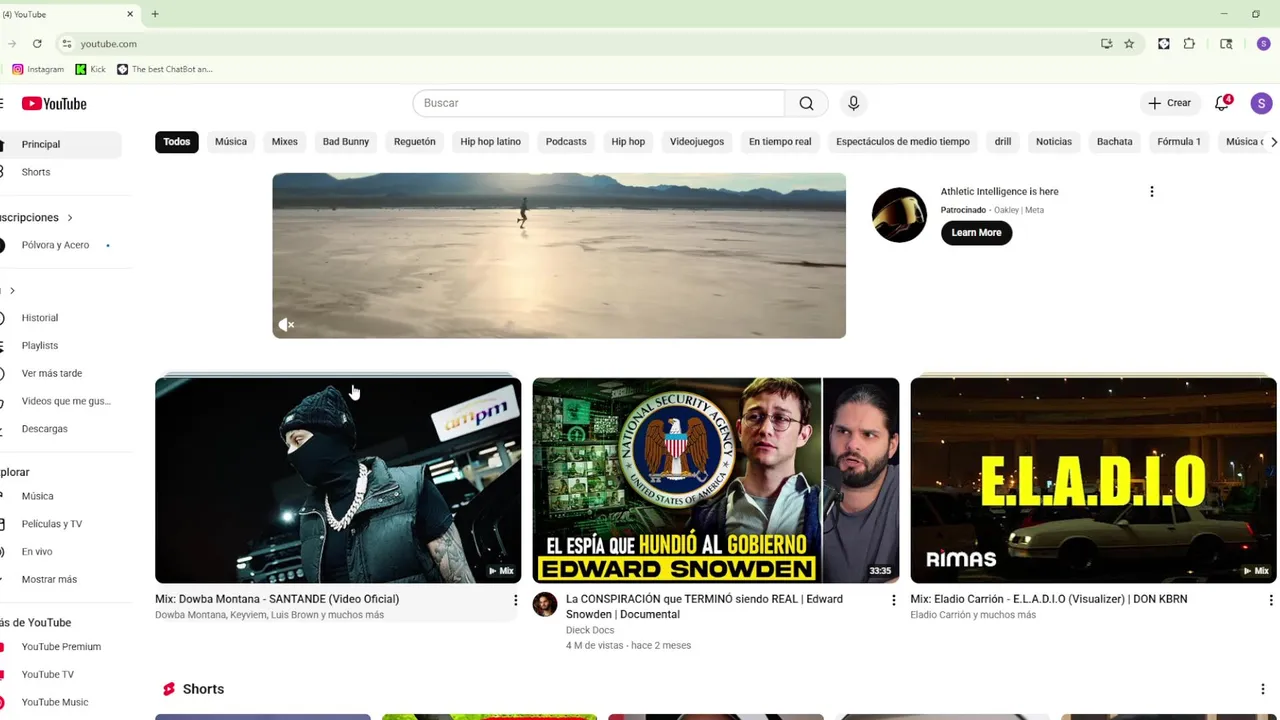Click the YouTube logo
Viewport: 1280px width, 720px height.
point(54,104)
